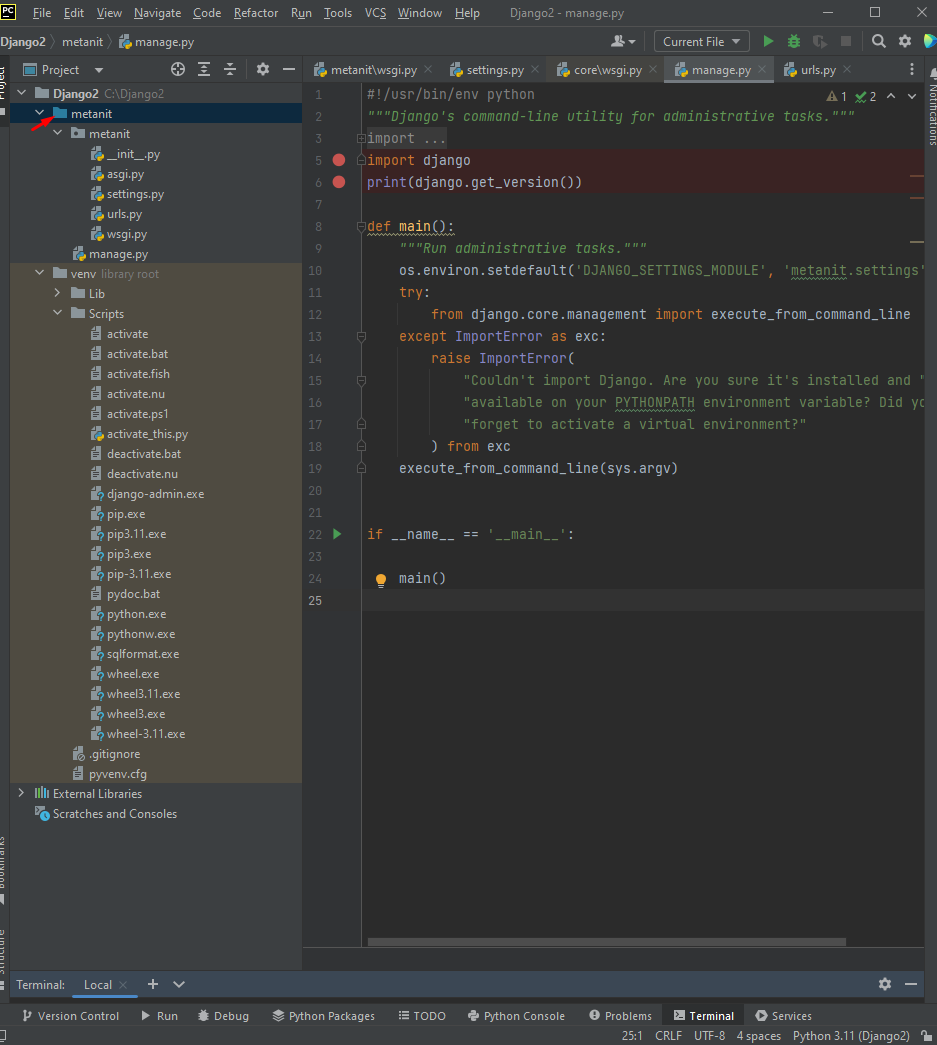Run the current file with green play button
This screenshot has width=937, height=1045.
[x=768, y=41]
